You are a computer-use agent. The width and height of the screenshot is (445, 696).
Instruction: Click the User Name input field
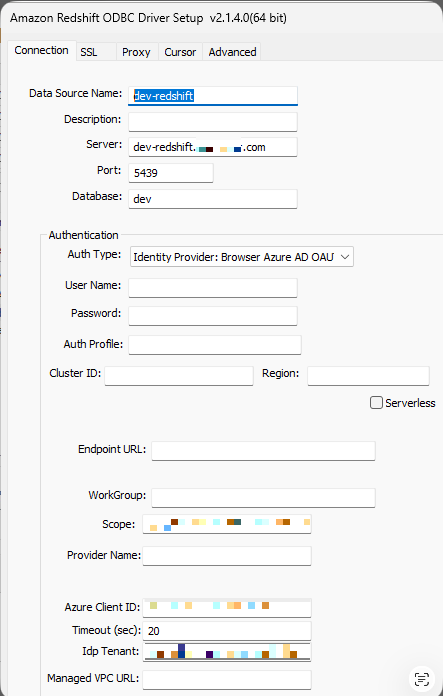tap(213, 288)
